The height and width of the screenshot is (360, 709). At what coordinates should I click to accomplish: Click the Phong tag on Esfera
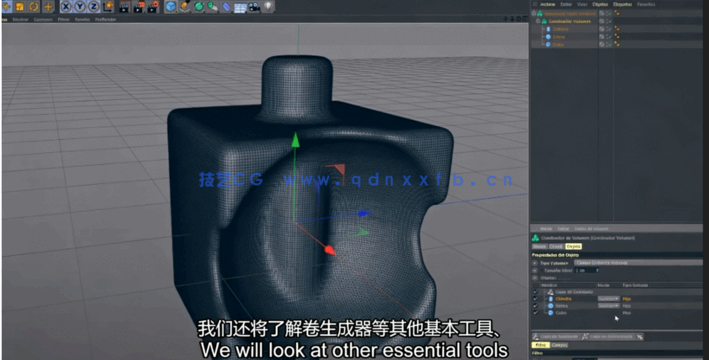pyautogui.click(x=617, y=37)
